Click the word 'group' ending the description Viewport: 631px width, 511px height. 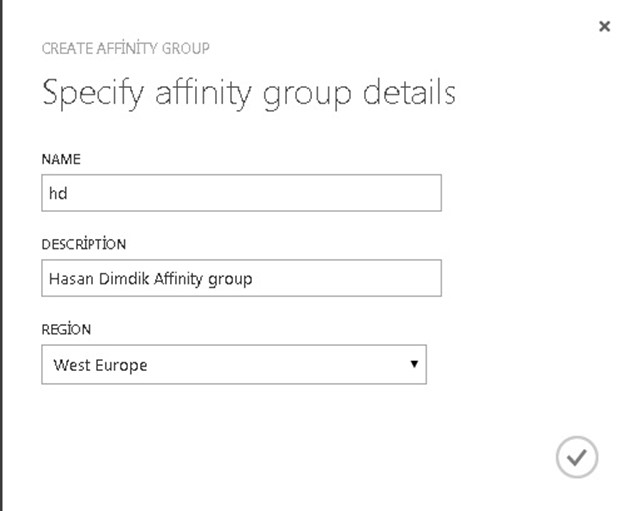click(231, 280)
